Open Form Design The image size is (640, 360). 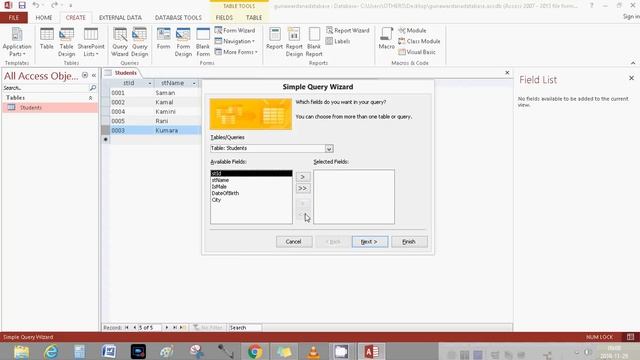(x=183, y=42)
